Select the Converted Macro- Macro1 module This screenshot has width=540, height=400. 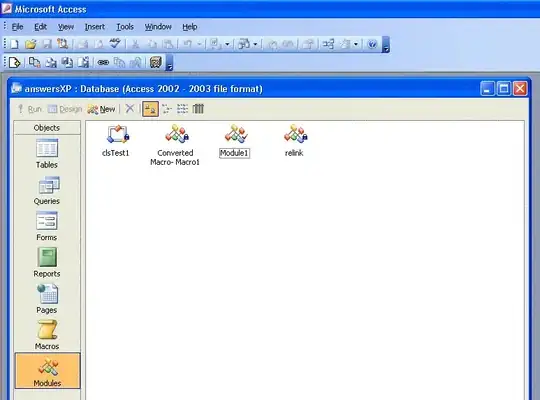[x=175, y=145]
